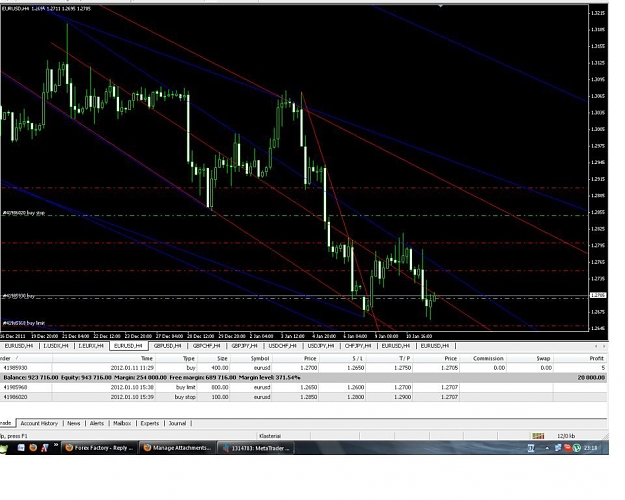The width and height of the screenshot is (625, 500).
Task: Open the USDCHF,H4 chart tab
Action: (x=282, y=346)
